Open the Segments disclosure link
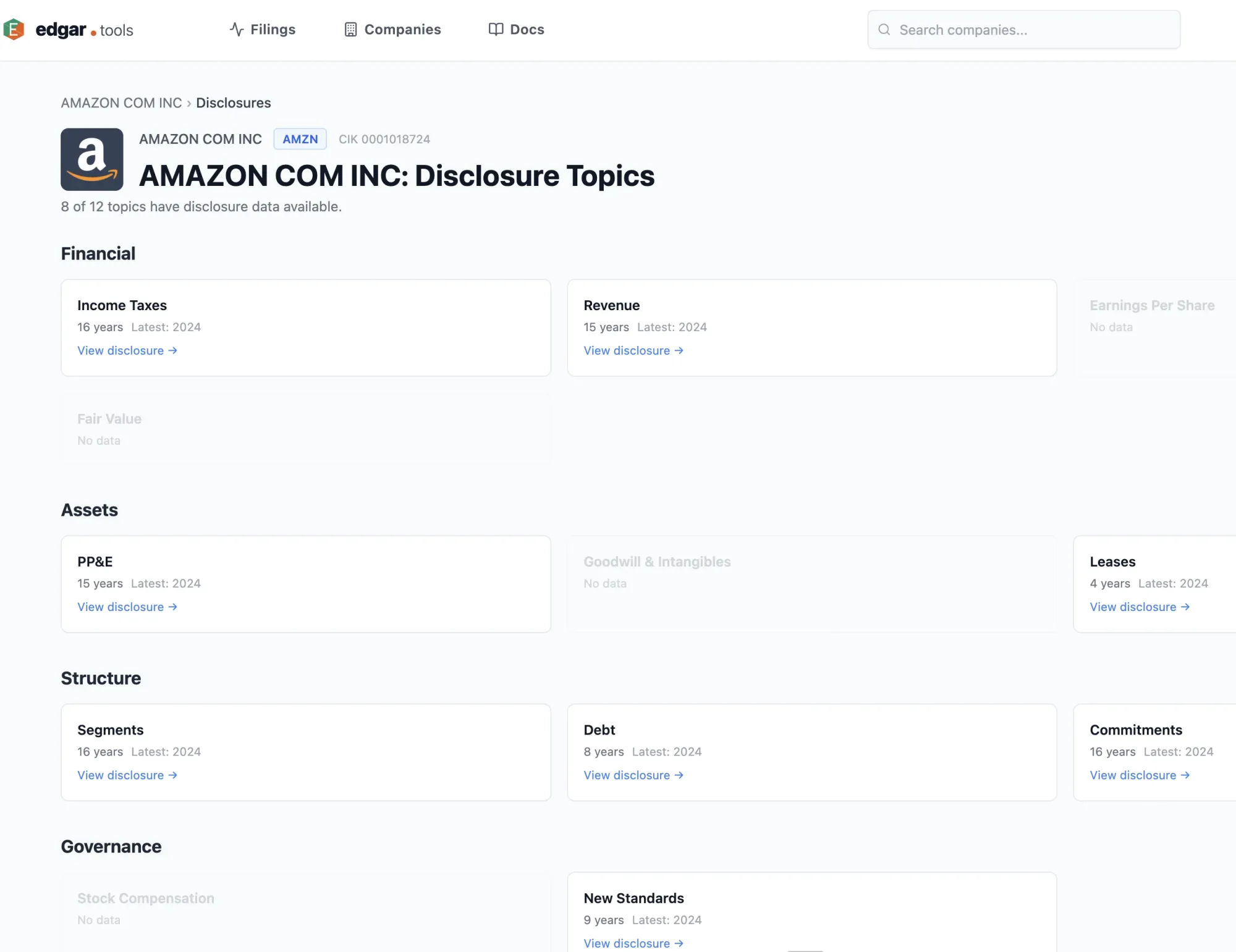The height and width of the screenshot is (952, 1236). (x=127, y=775)
